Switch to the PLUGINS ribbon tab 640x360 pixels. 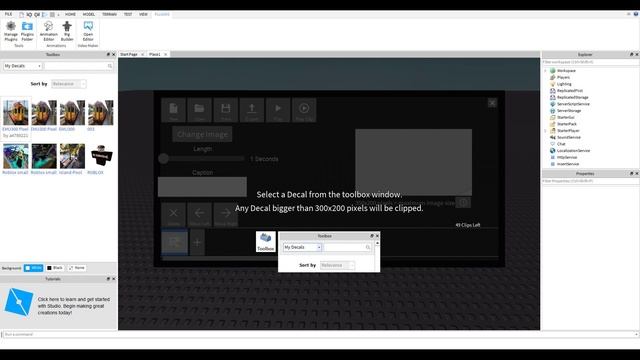(162, 14)
